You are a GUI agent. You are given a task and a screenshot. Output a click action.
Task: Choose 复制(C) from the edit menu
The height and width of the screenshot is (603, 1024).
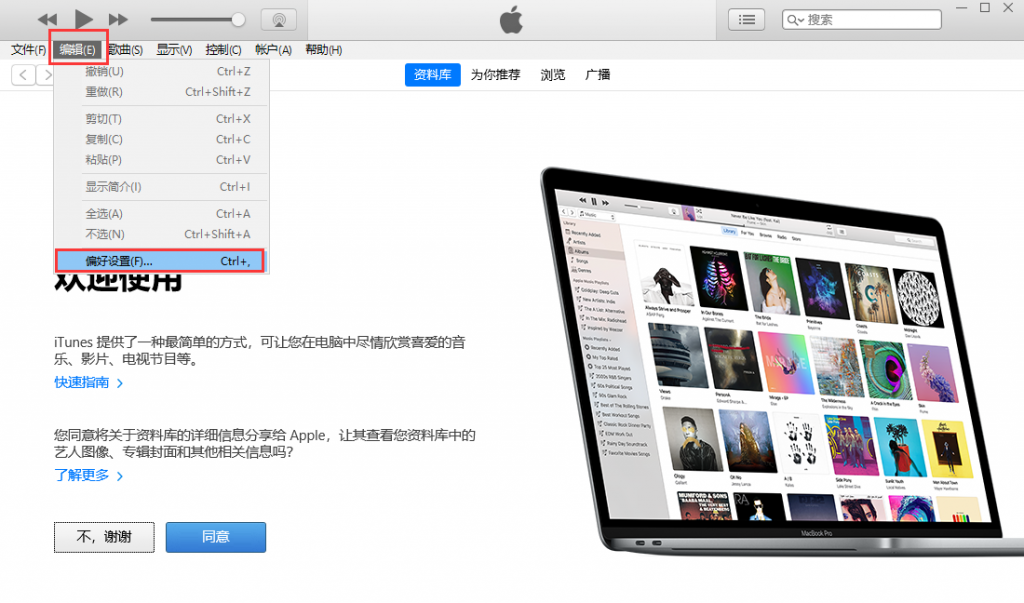pos(161,139)
